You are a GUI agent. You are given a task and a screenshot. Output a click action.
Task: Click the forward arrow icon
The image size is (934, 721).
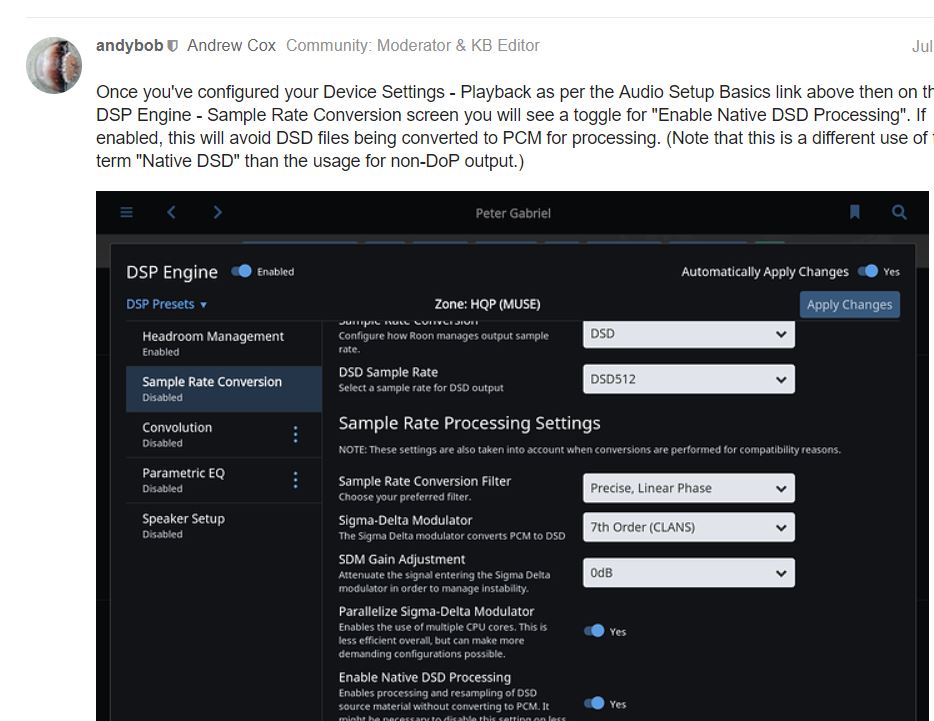click(x=218, y=212)
